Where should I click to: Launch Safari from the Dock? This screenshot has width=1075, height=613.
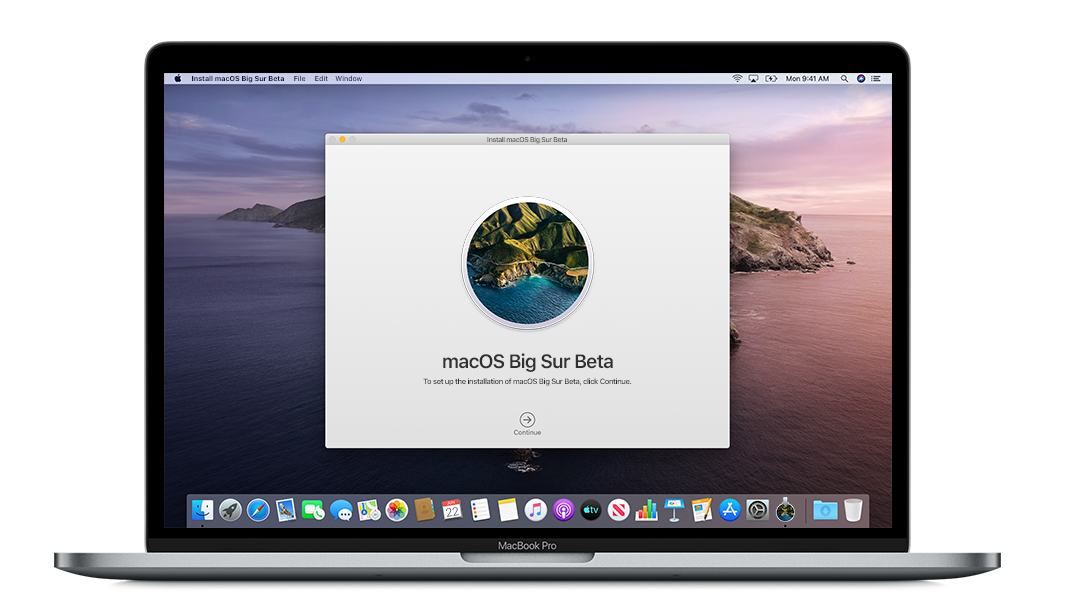pyautogui.click(x=258, y=510)
